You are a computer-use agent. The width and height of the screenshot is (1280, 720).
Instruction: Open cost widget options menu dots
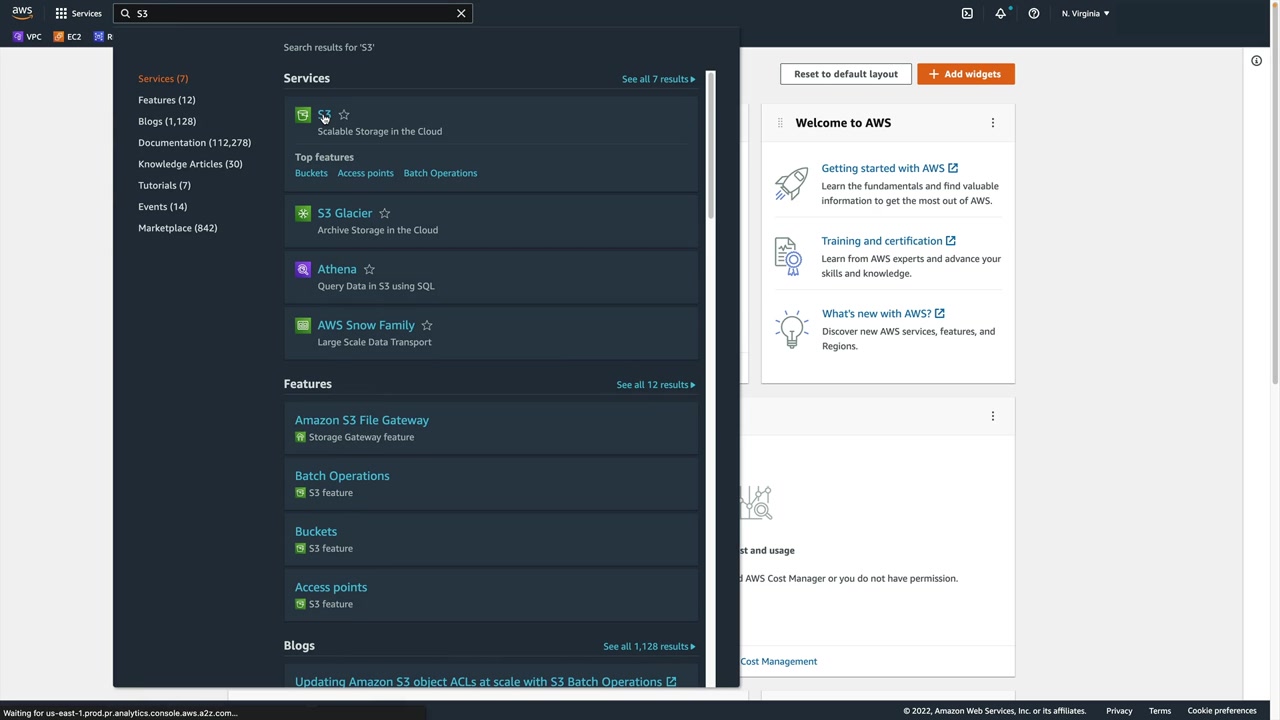(993, 416)
